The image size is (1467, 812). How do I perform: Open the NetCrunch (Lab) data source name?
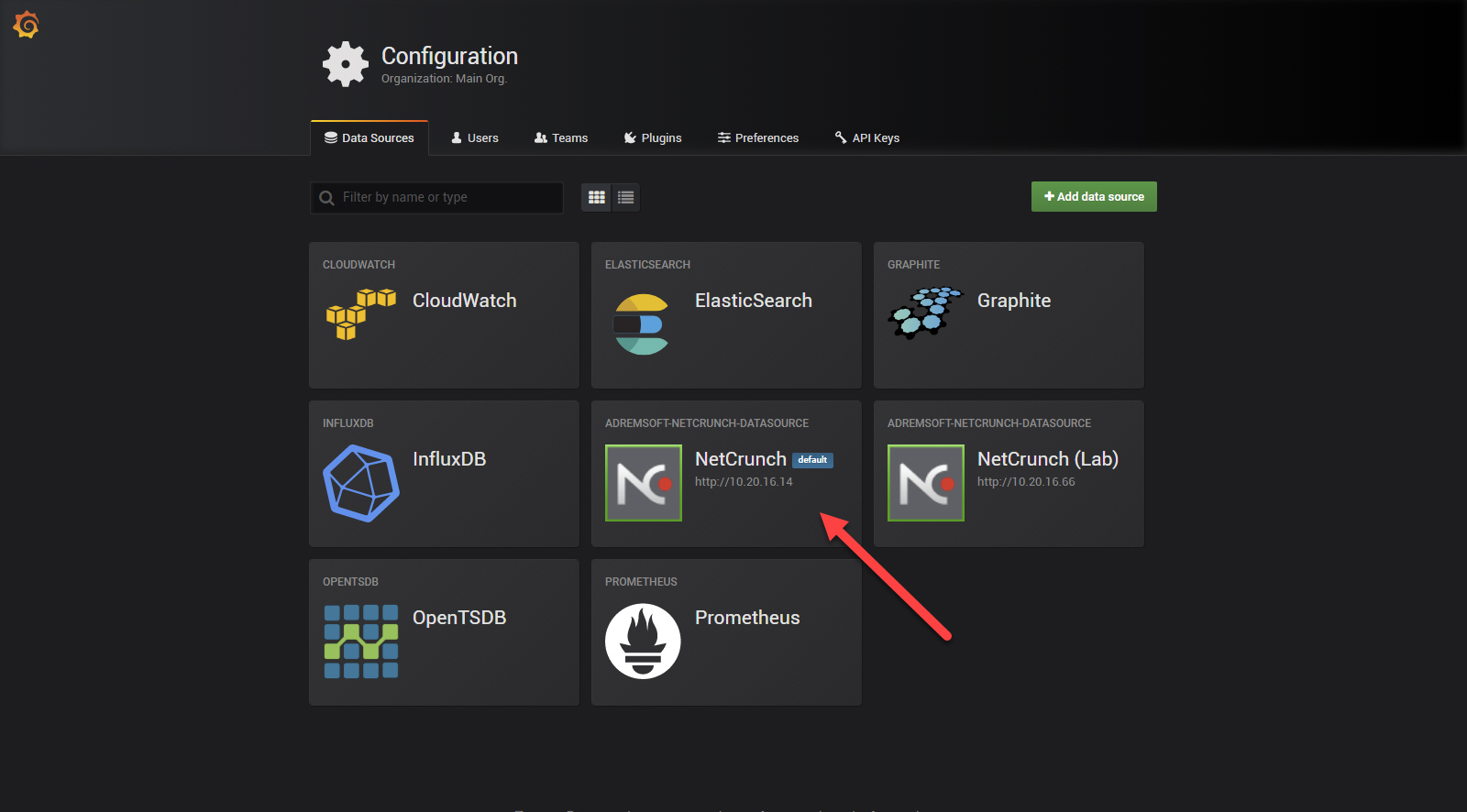pos(1048,459)
